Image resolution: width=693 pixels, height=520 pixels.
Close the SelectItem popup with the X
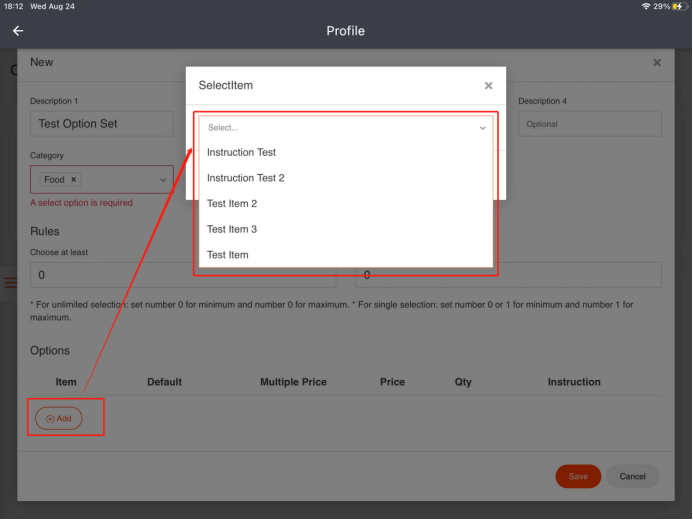(x=488, y=86)
